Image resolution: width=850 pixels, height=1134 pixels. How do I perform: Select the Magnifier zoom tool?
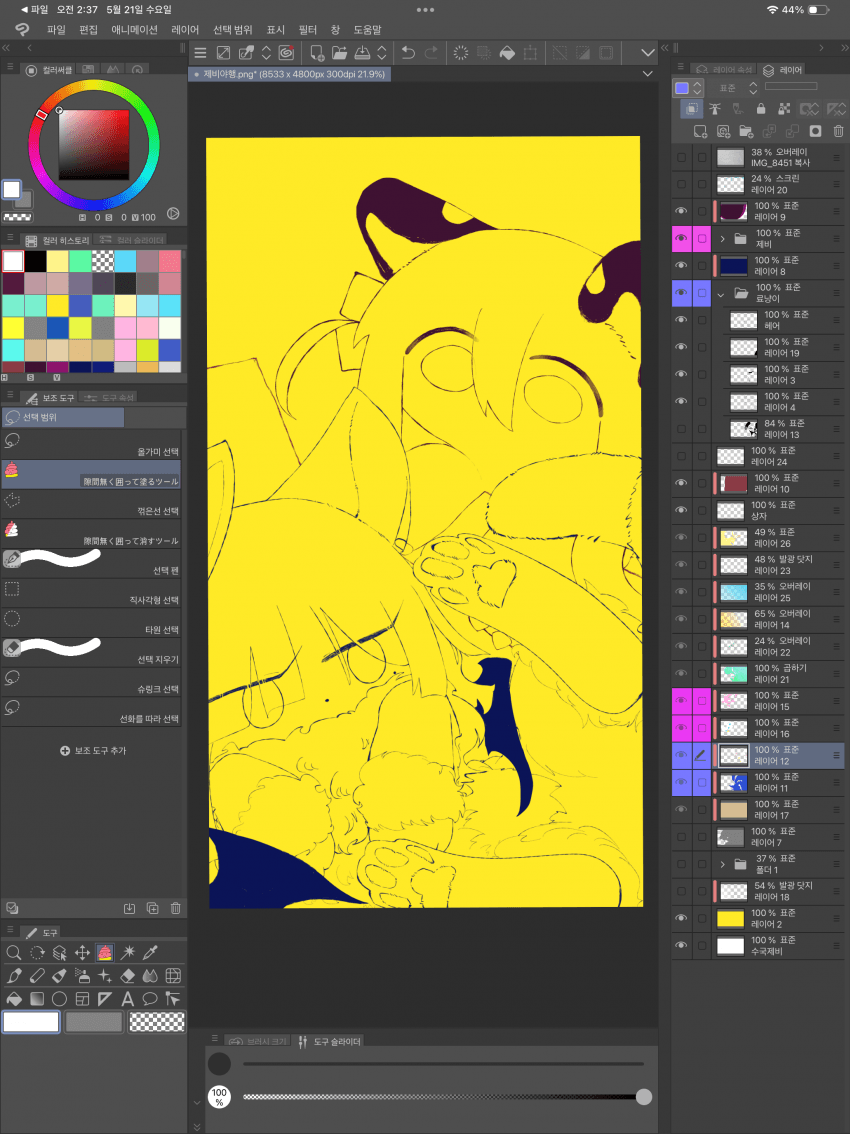click(14, 953)
